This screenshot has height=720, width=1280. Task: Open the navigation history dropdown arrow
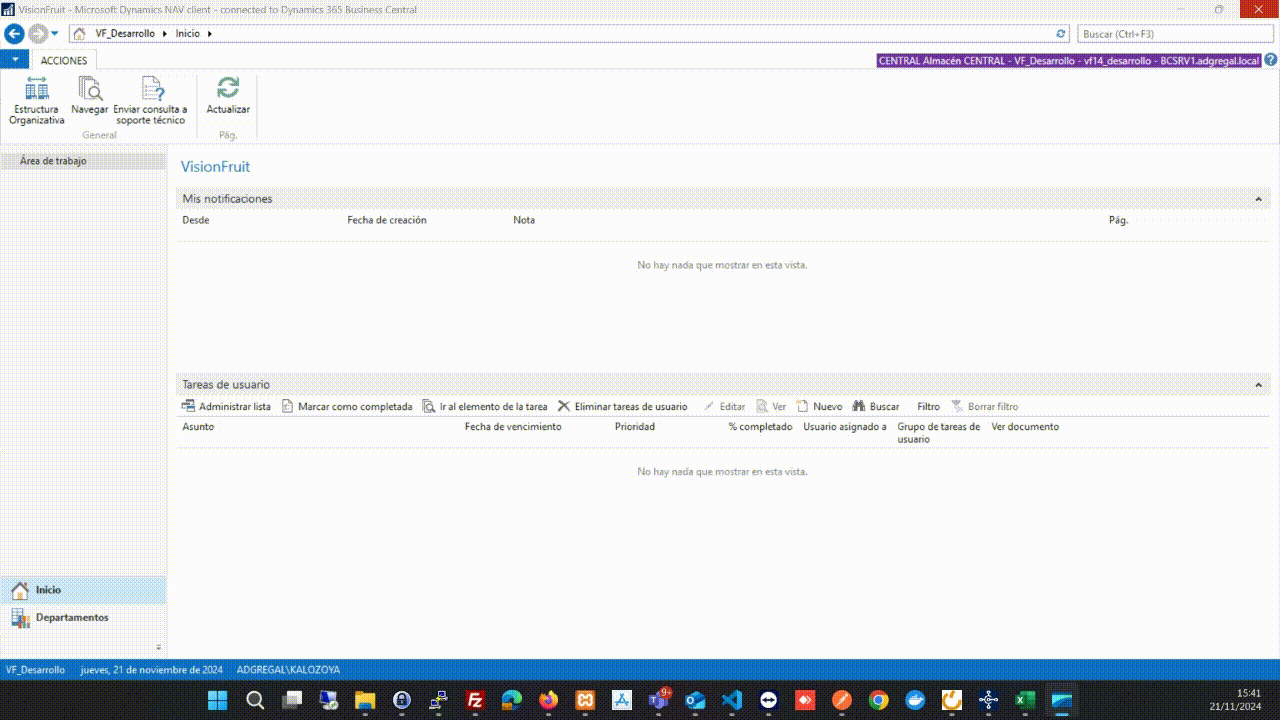click(54, 34)
